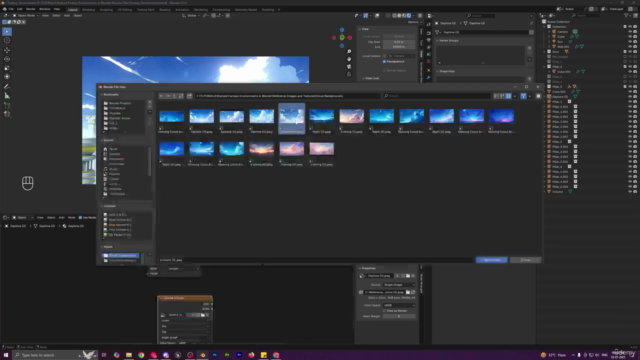Switch file browser to thumbnail display mode
This screenshot has height=360, width=640.
pyautogui.click(x=509, y=96)
